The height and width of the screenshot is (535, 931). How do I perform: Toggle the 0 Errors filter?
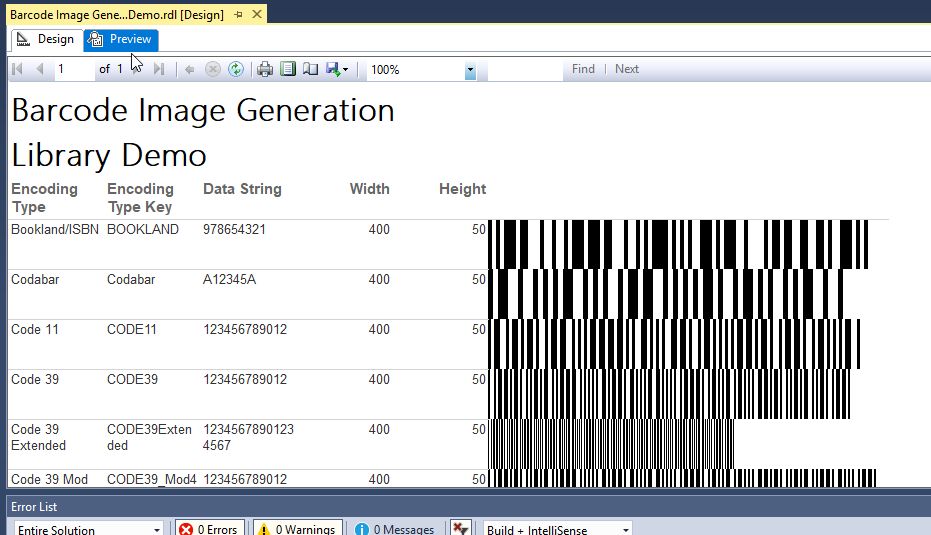(208, 529)
